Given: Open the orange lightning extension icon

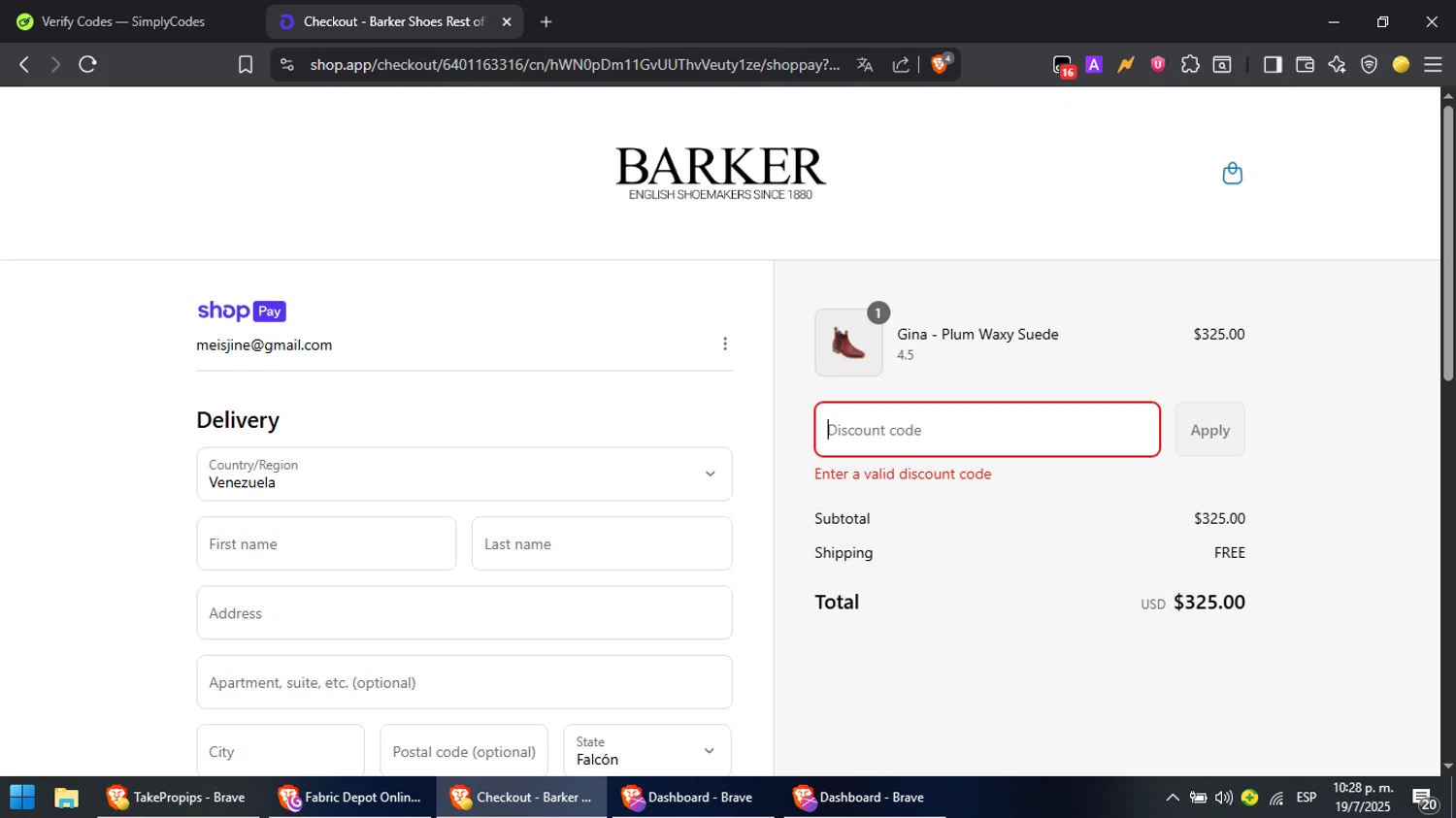Looking at the screenshot, I should click(x=1126, y=64).
